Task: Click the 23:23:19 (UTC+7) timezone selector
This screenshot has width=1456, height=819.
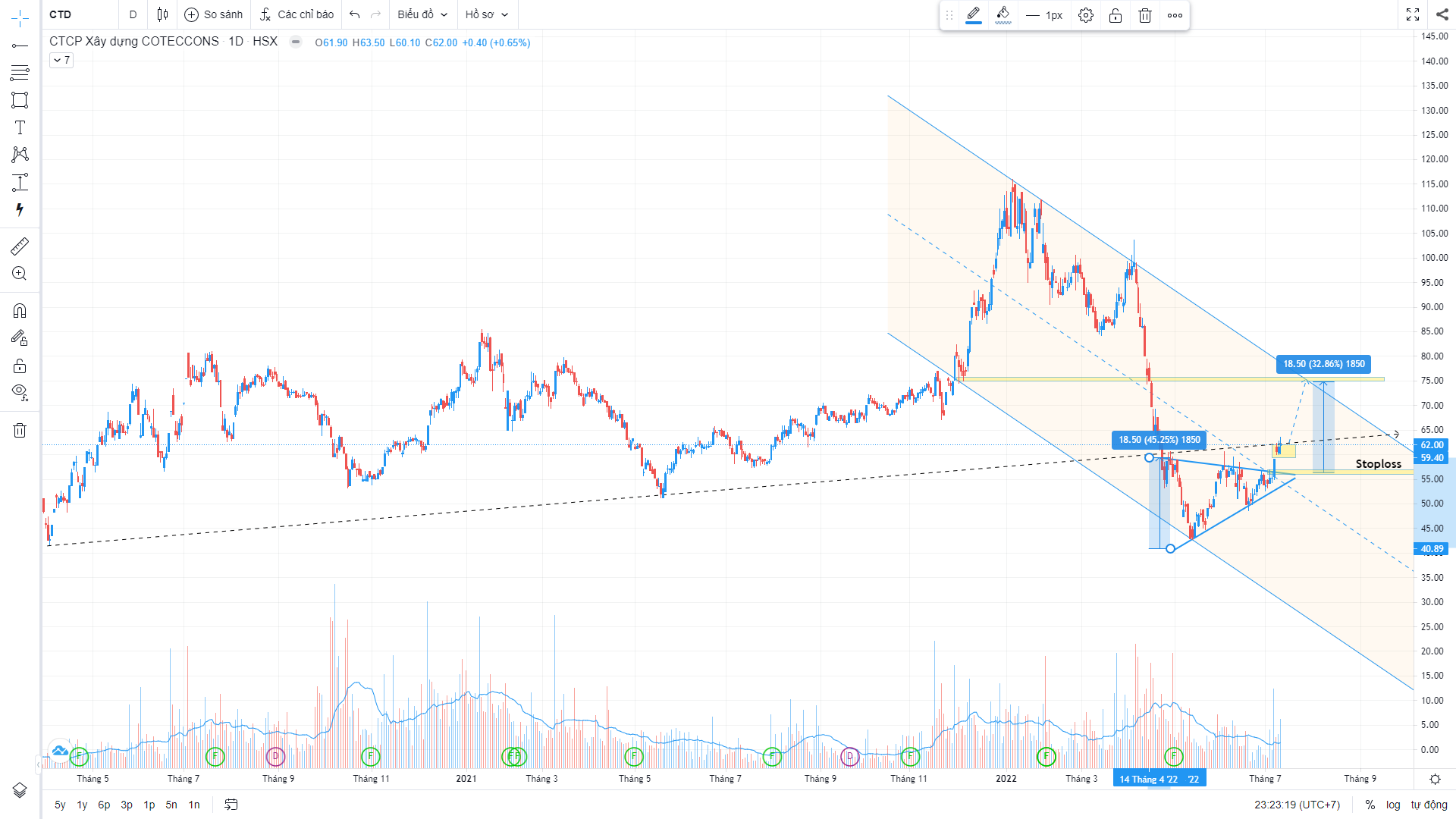Action: [x=1297, y=805]
